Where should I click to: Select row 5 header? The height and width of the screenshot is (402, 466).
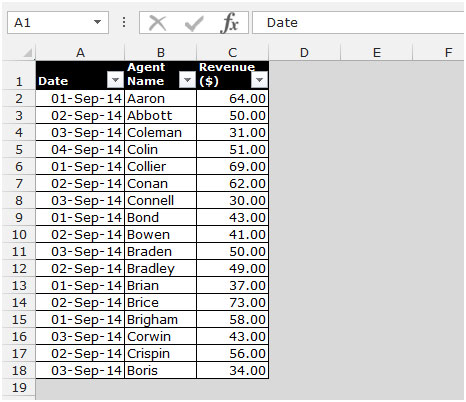pyautogui.click(x=19, y=149)
